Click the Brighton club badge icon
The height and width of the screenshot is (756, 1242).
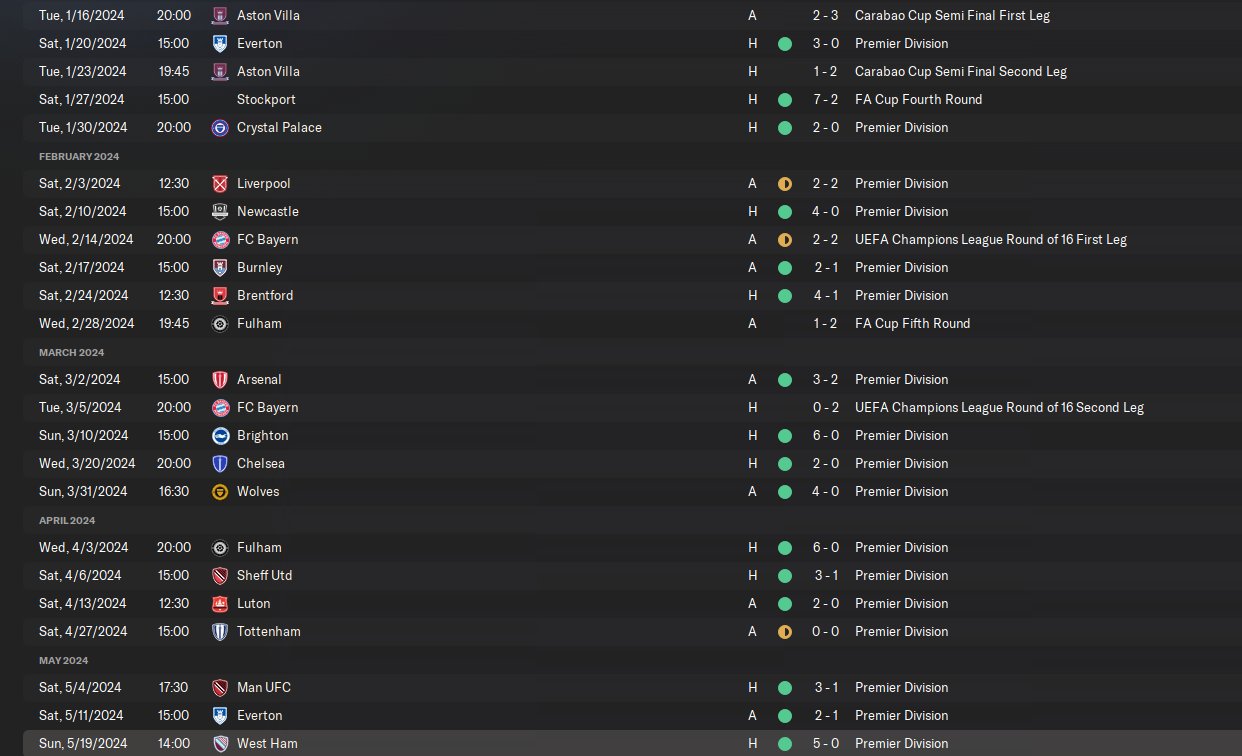coord(220,436)
